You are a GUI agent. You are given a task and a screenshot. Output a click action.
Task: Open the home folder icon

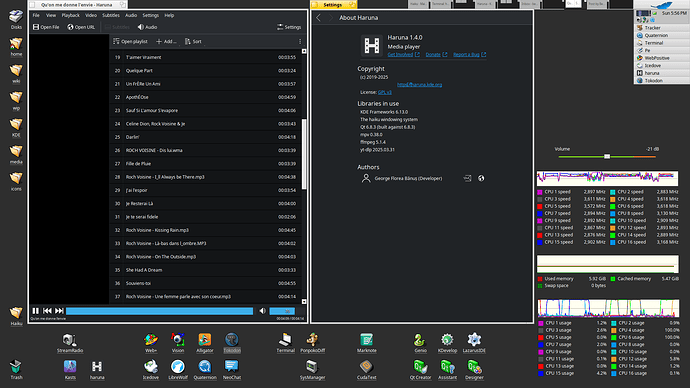point(16,47)
